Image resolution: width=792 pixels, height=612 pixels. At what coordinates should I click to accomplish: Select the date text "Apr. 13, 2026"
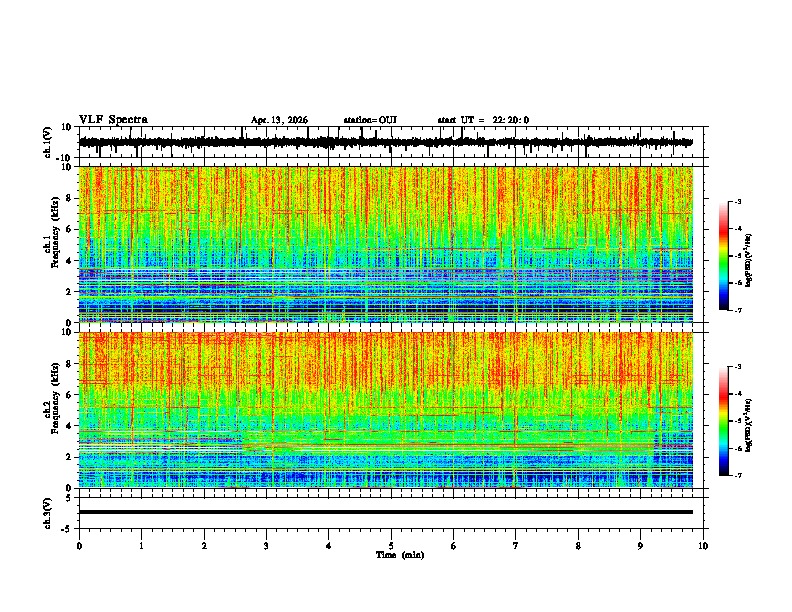pos(279,120)
